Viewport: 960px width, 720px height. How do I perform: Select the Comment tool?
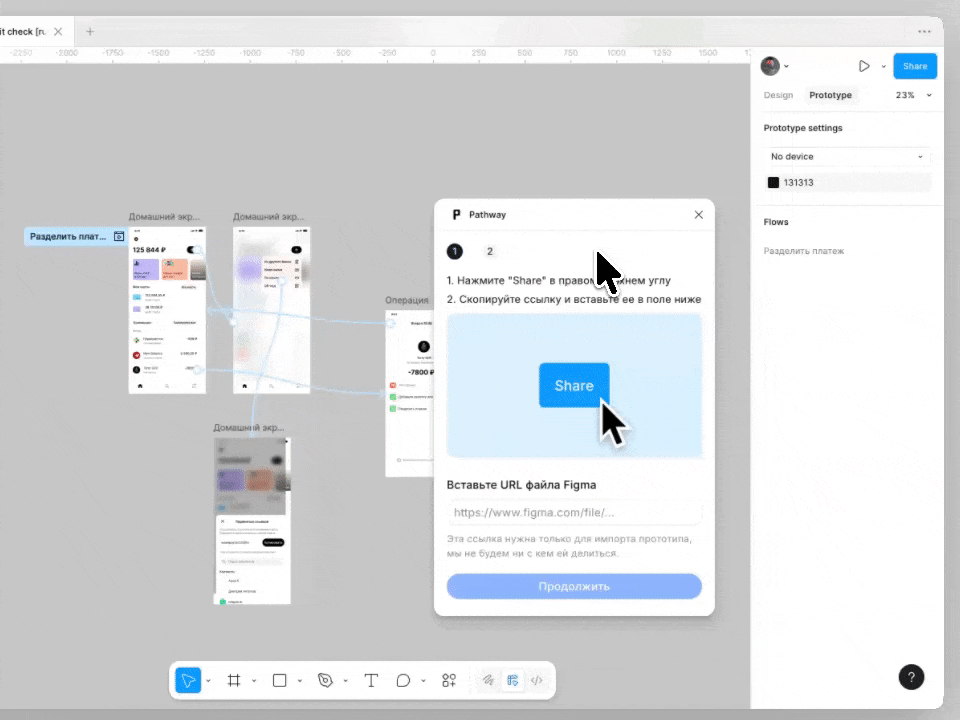tap(403, 681)
